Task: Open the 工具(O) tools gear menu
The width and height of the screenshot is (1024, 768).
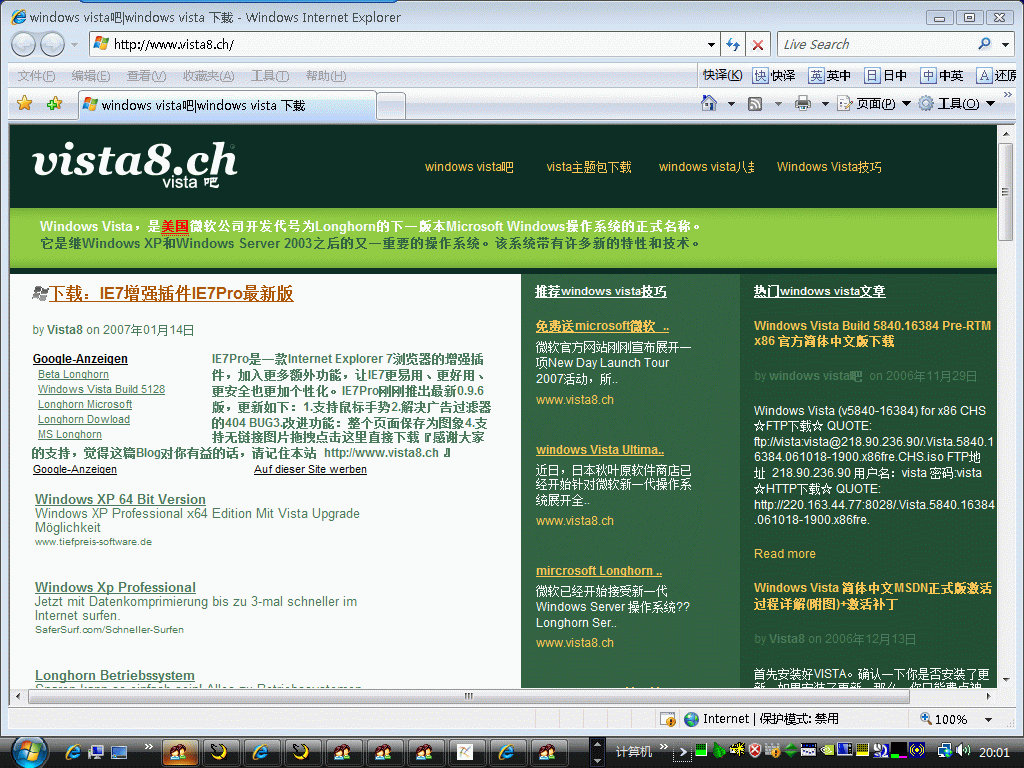Action: [x=956, y=103]
